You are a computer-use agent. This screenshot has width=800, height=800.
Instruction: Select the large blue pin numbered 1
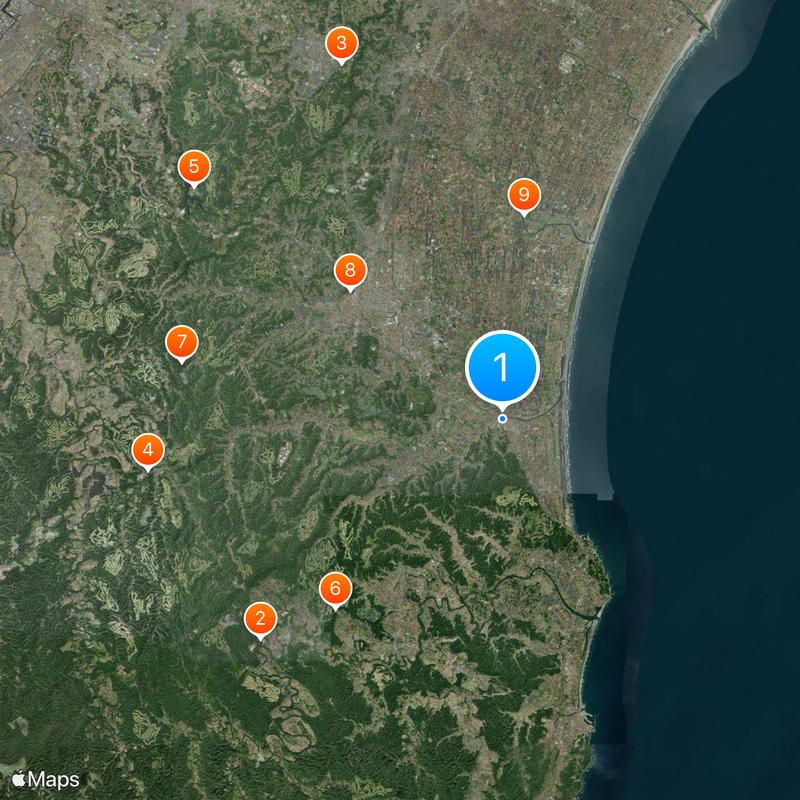pyautogui.click(x=502, y=367)
